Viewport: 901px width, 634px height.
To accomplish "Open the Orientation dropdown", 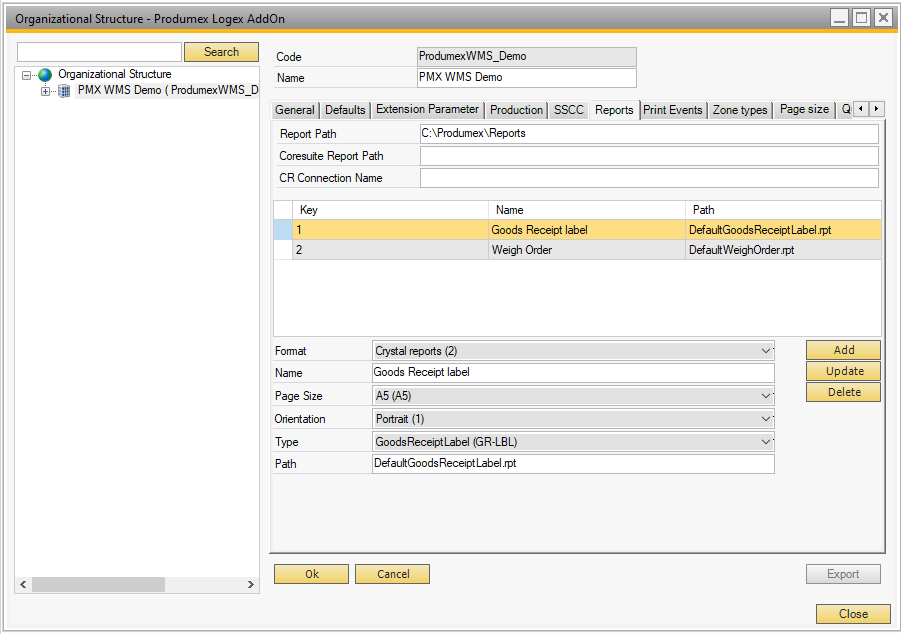I will [x=766, y=419].
